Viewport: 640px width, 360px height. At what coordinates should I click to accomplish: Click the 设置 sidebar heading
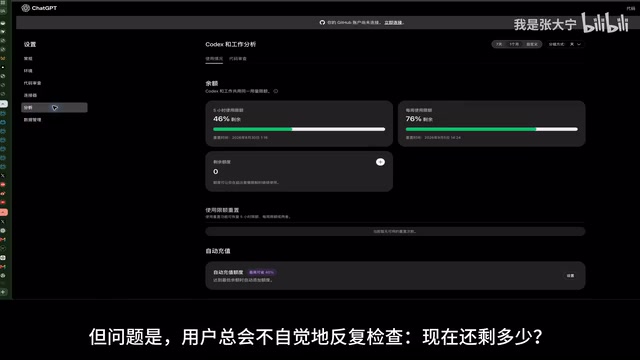(x=30, y=44)
